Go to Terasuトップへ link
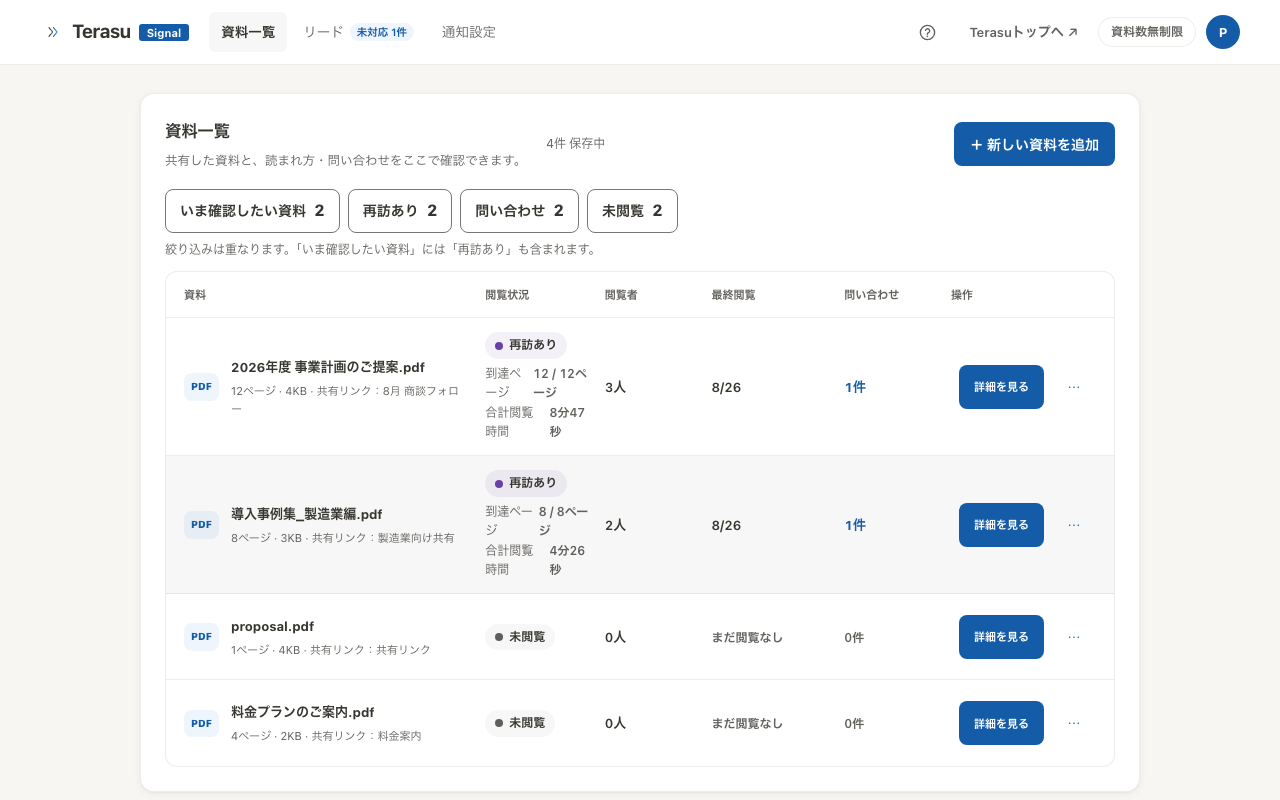 click(1023, 32)
